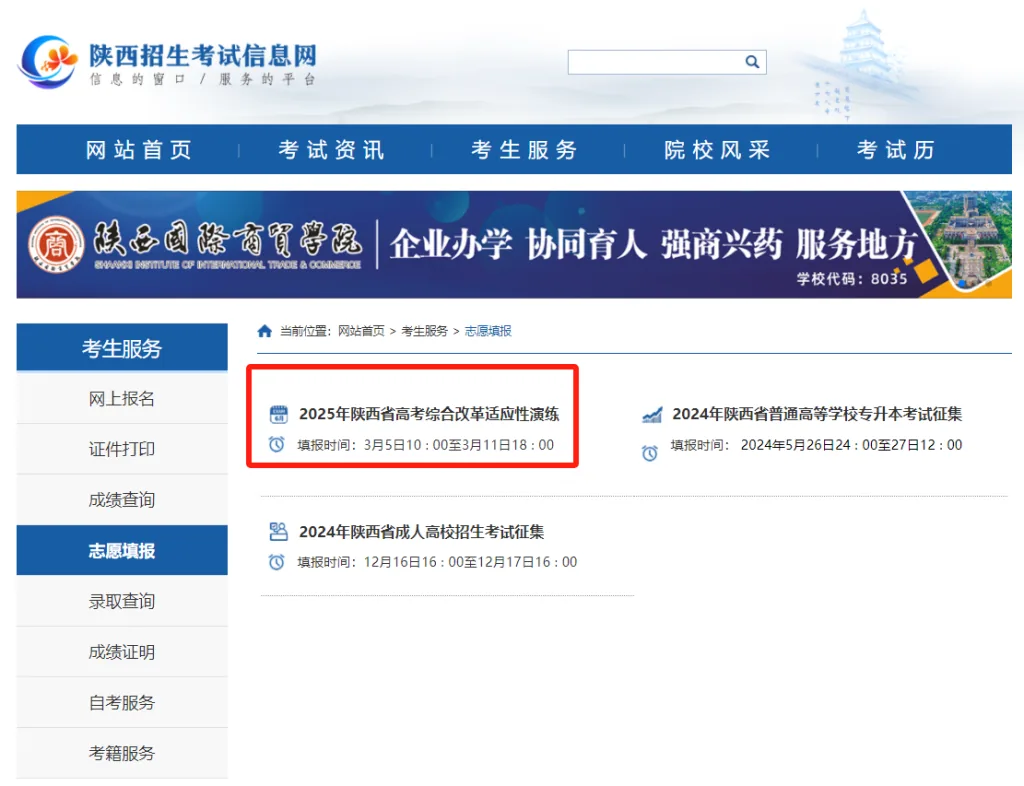Click clock icon beside 3月5日 填报时间
1024x786 pixels.
pyautogui.click(x=277, y=445)
